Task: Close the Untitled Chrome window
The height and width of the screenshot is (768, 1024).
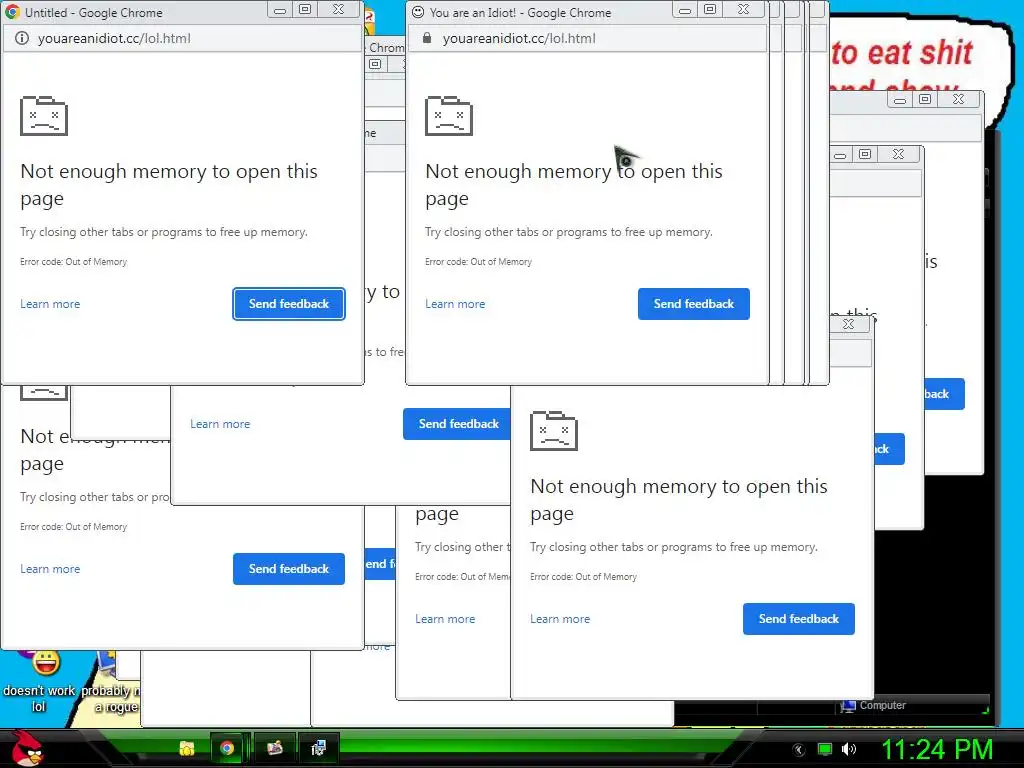Action: (x=338, y=10)
